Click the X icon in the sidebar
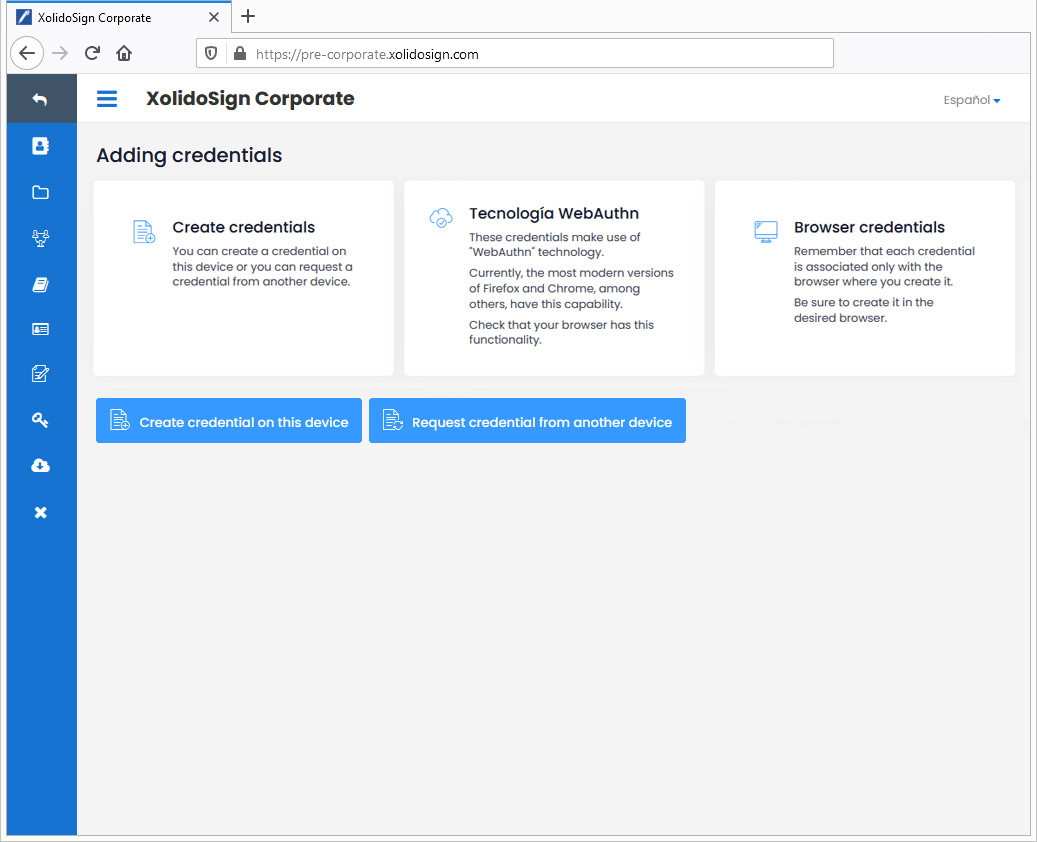 tap(40, 513)
